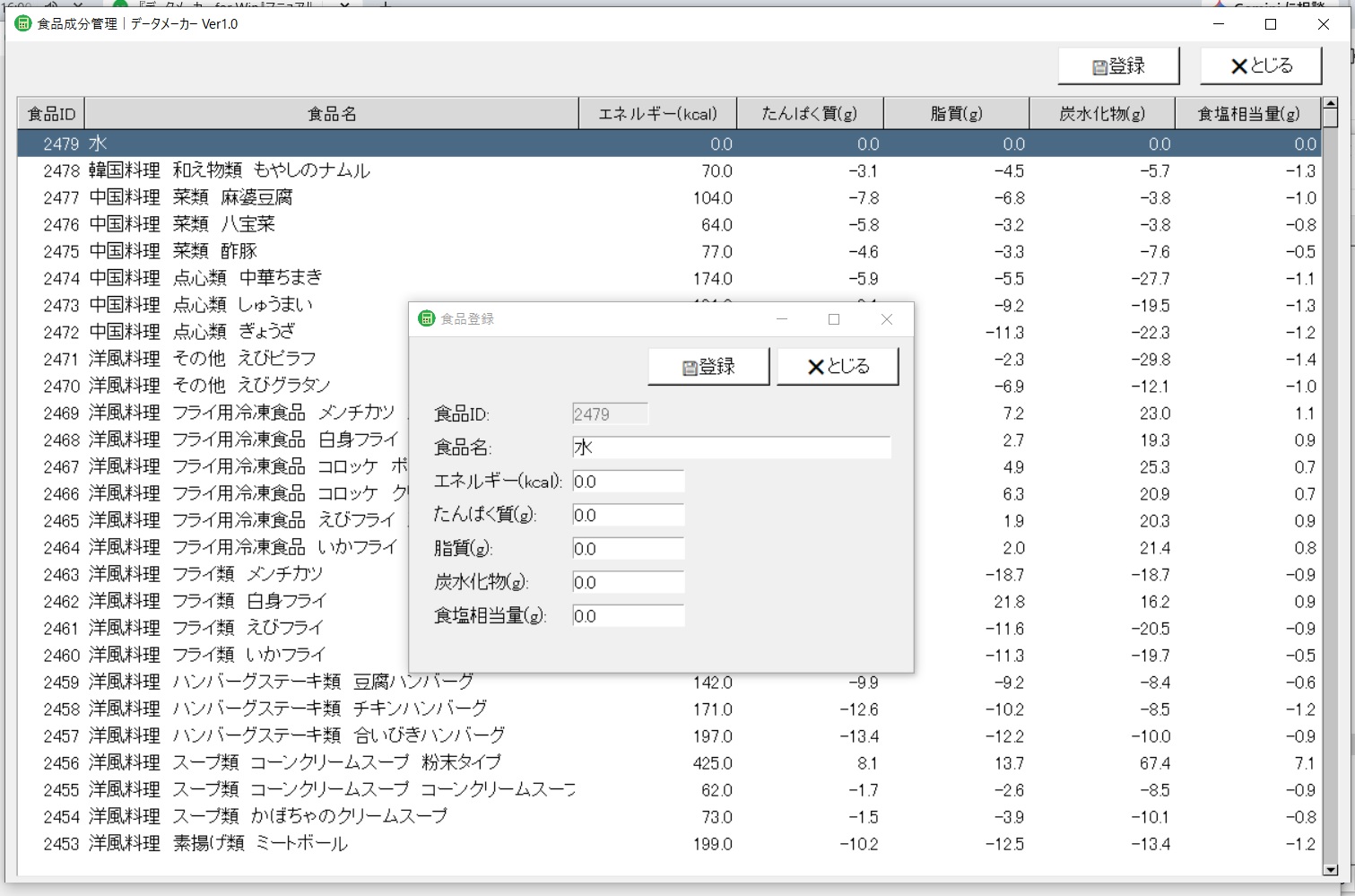Click energy value 425.0 in row 2456

713,764
